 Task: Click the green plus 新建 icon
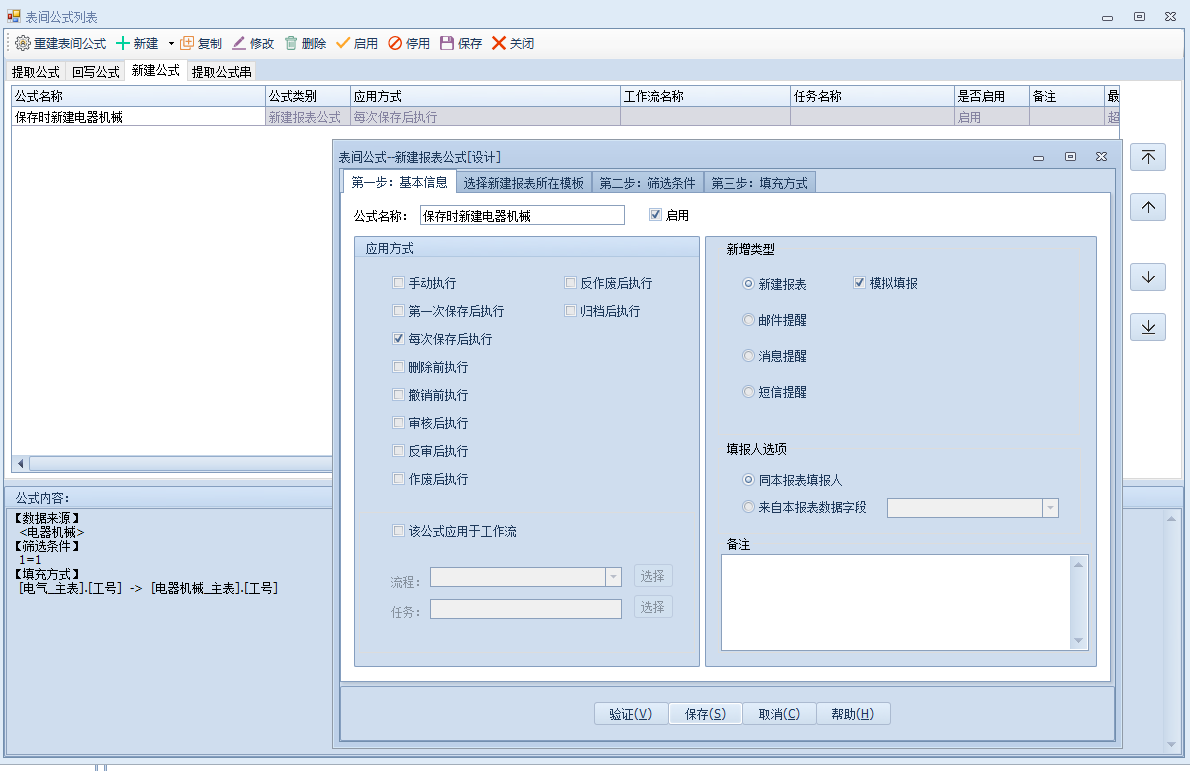[x=123, y=43]
